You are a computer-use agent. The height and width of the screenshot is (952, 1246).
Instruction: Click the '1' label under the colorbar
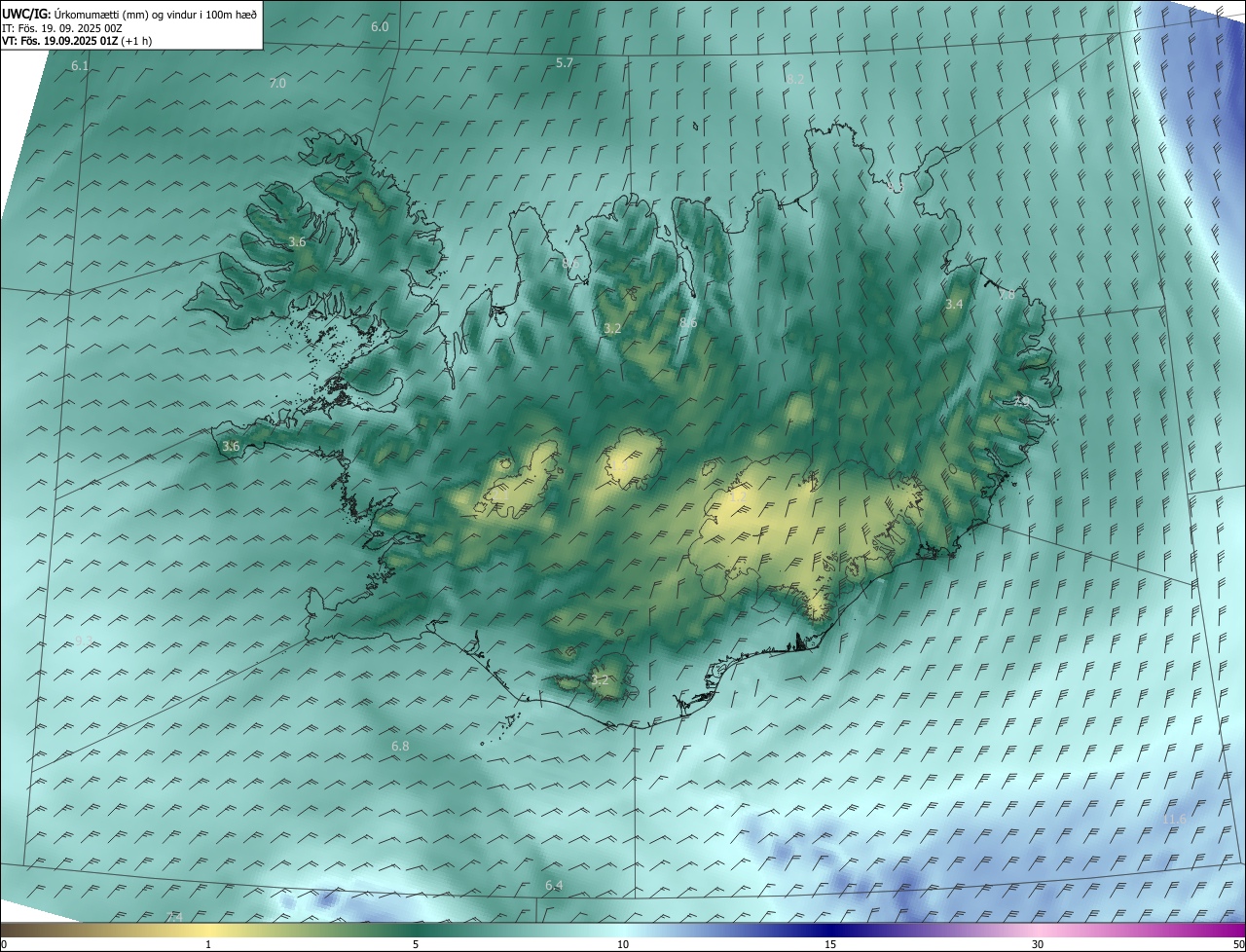tap(208, 944)
